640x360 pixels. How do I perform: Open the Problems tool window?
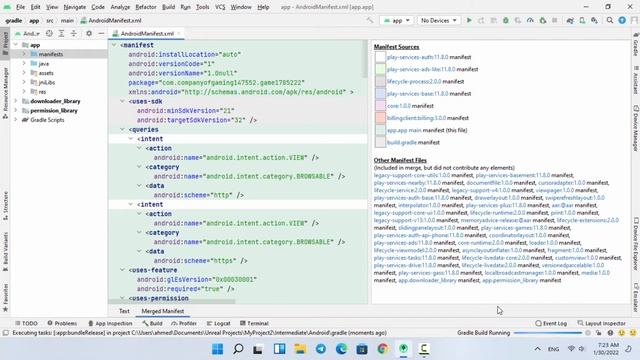[62, 323]
